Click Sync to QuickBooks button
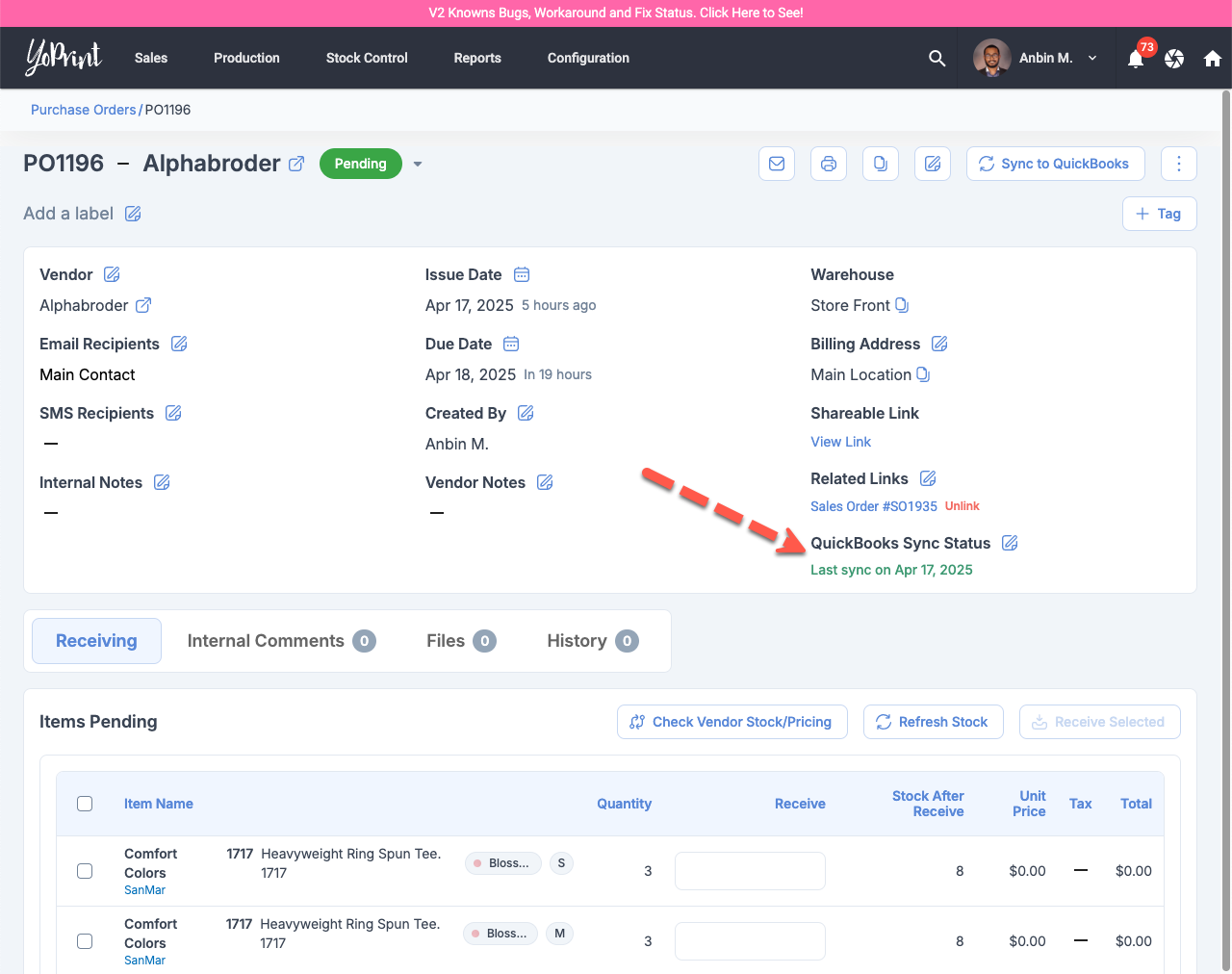The width and height of the screenshot is (1232, 974). pos(1055,164)
